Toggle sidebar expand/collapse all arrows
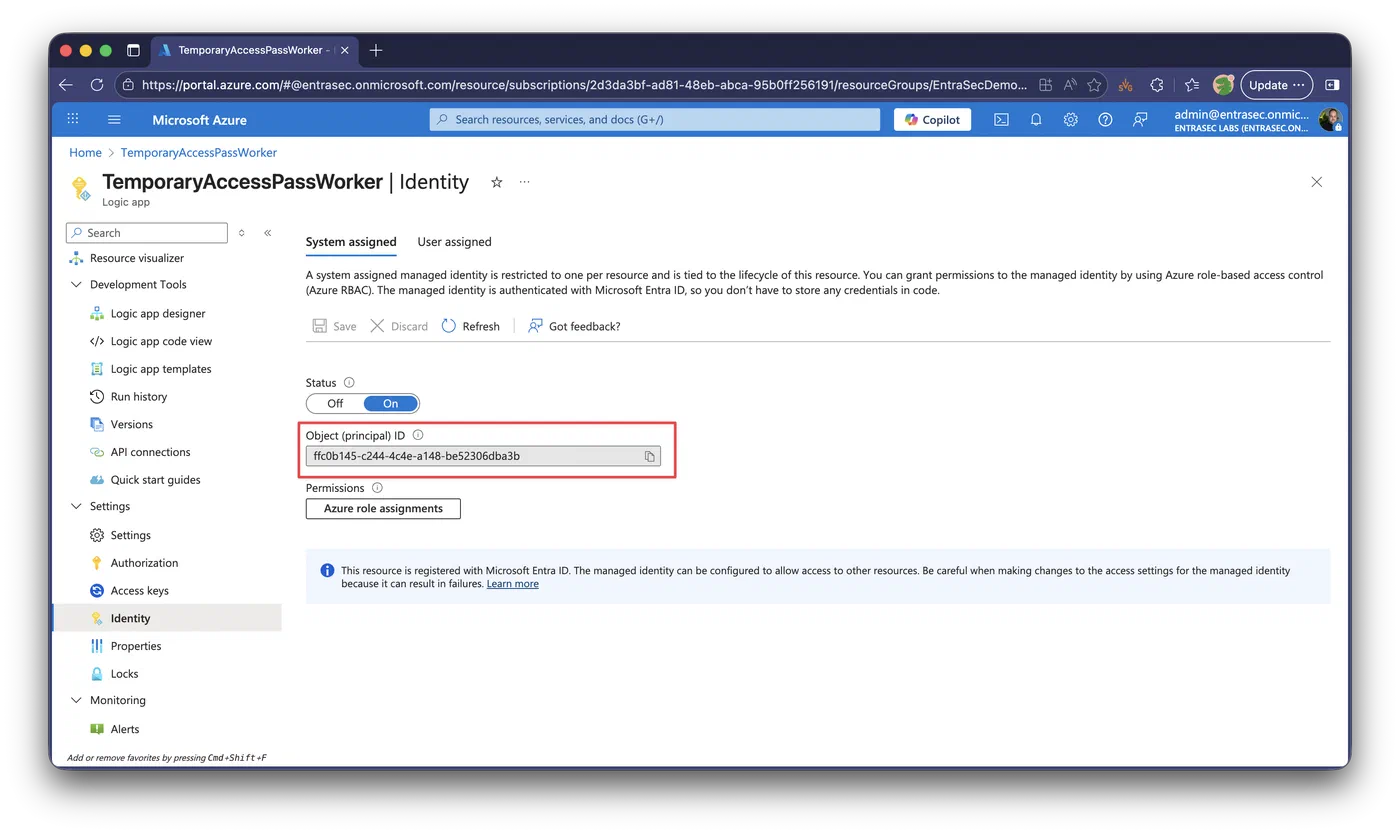Image resolution: width=1400 pixels, height=834 pixels. point(241,233)
